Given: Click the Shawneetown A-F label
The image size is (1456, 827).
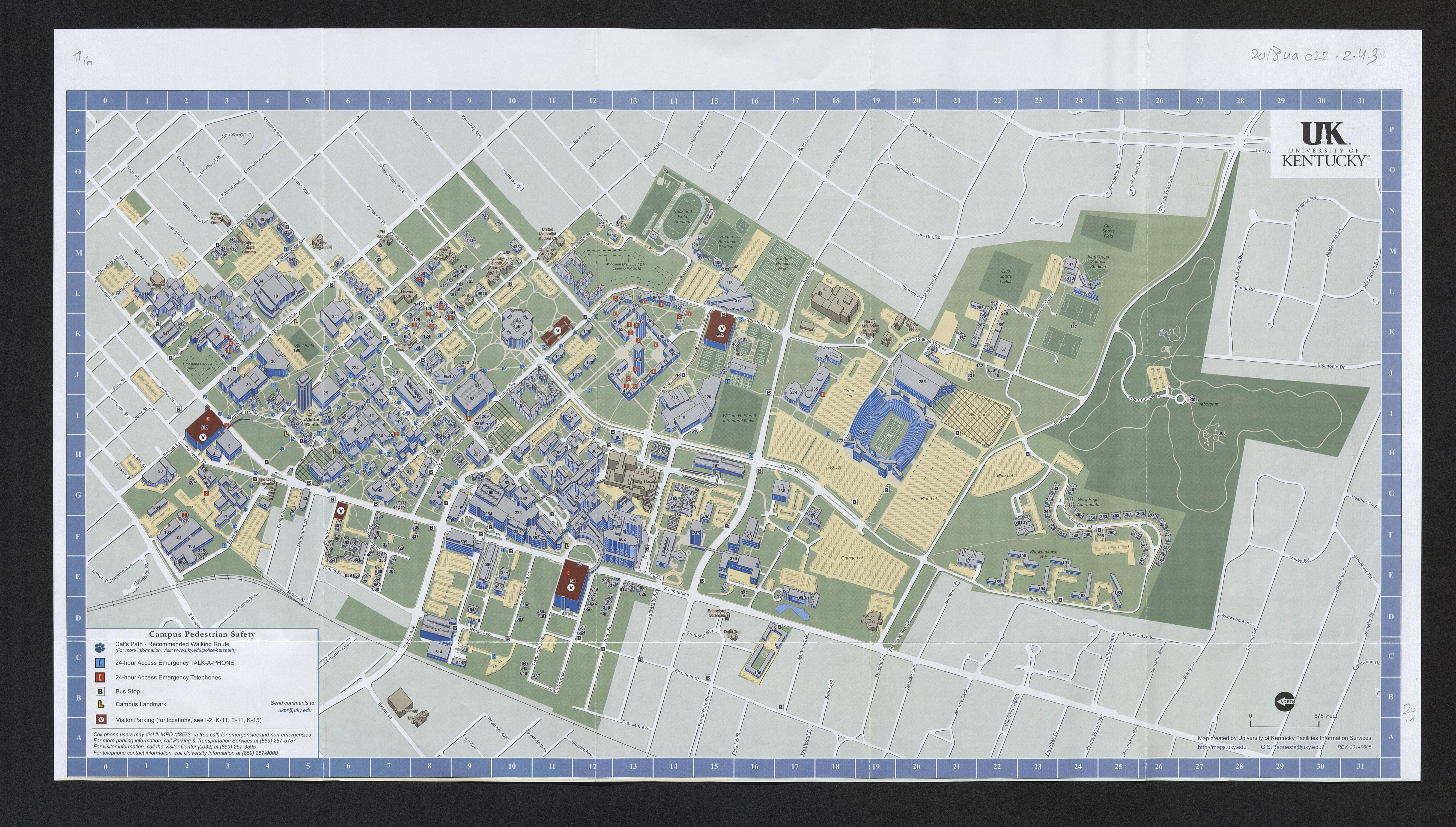Looking at the screenshot, I should [1043, 554].
